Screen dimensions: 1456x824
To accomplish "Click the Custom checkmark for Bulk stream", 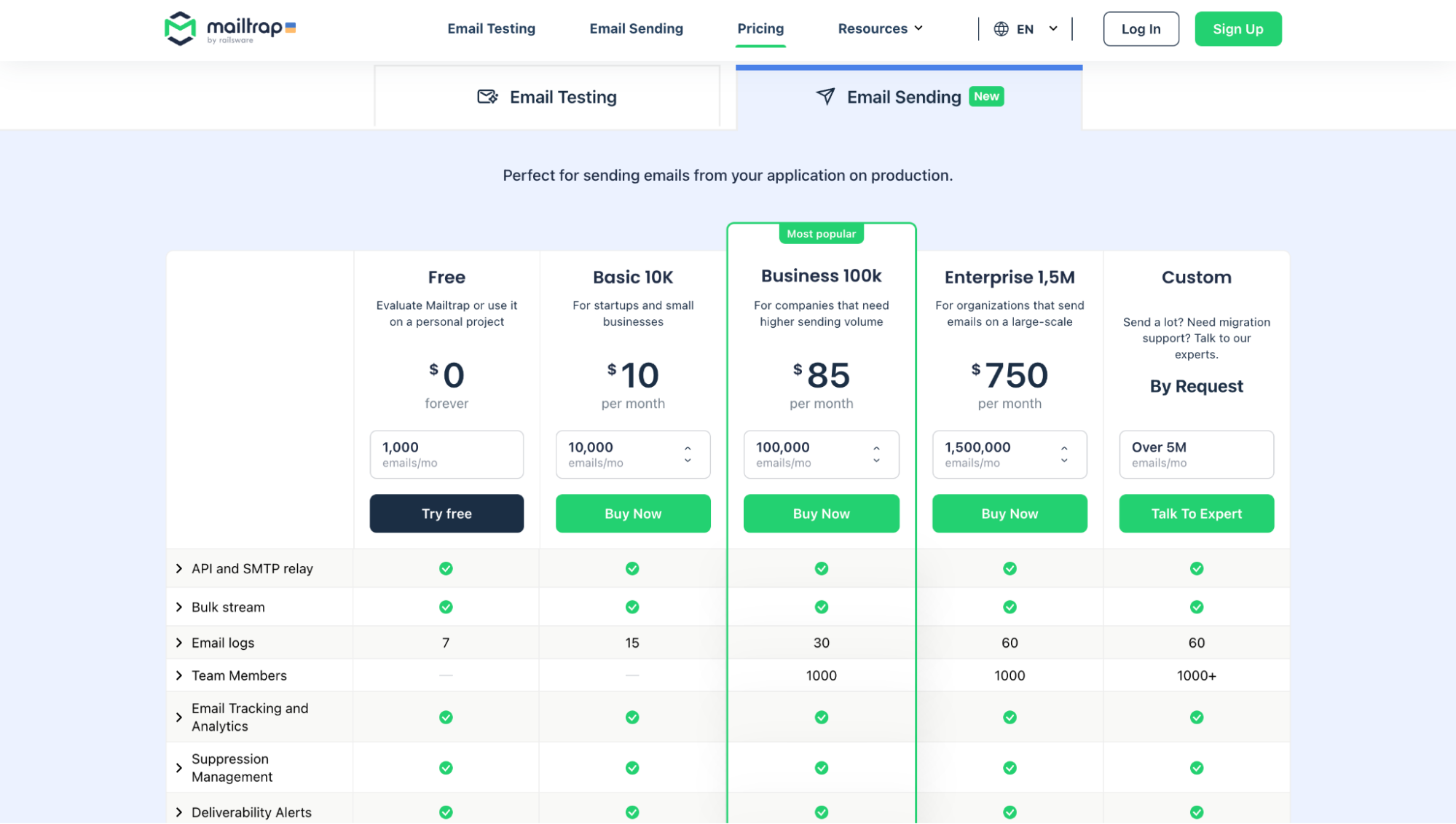I will (x=1197, y=607).
